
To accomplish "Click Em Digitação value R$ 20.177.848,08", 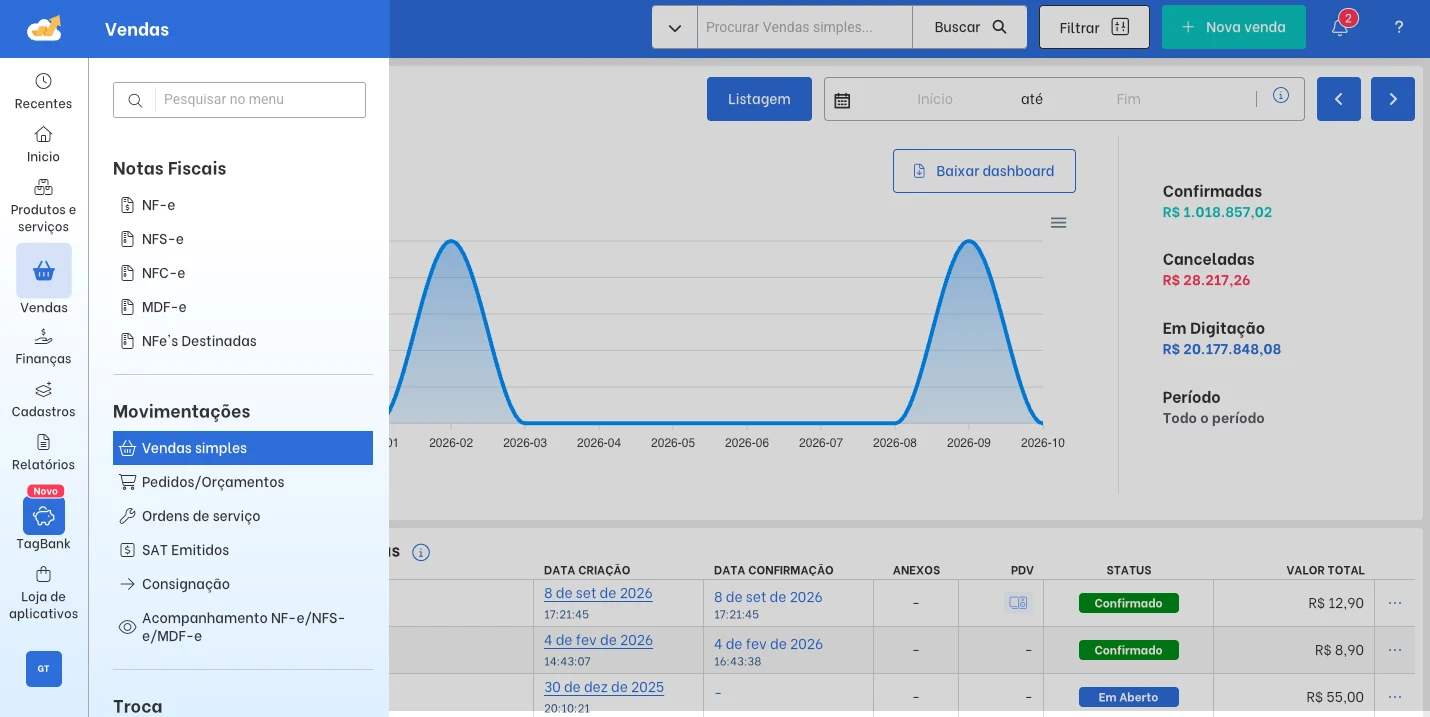I will [1221, 349].
